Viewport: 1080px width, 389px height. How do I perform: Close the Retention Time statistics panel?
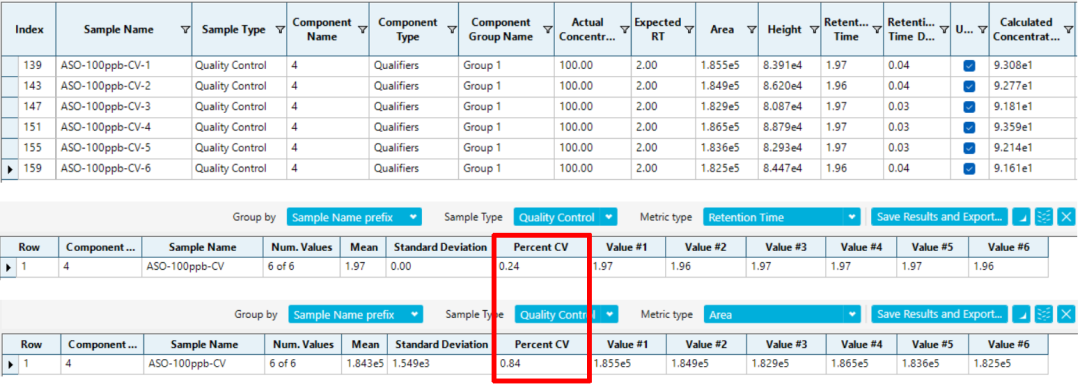pyautogui.click(x=1066, y=217)
